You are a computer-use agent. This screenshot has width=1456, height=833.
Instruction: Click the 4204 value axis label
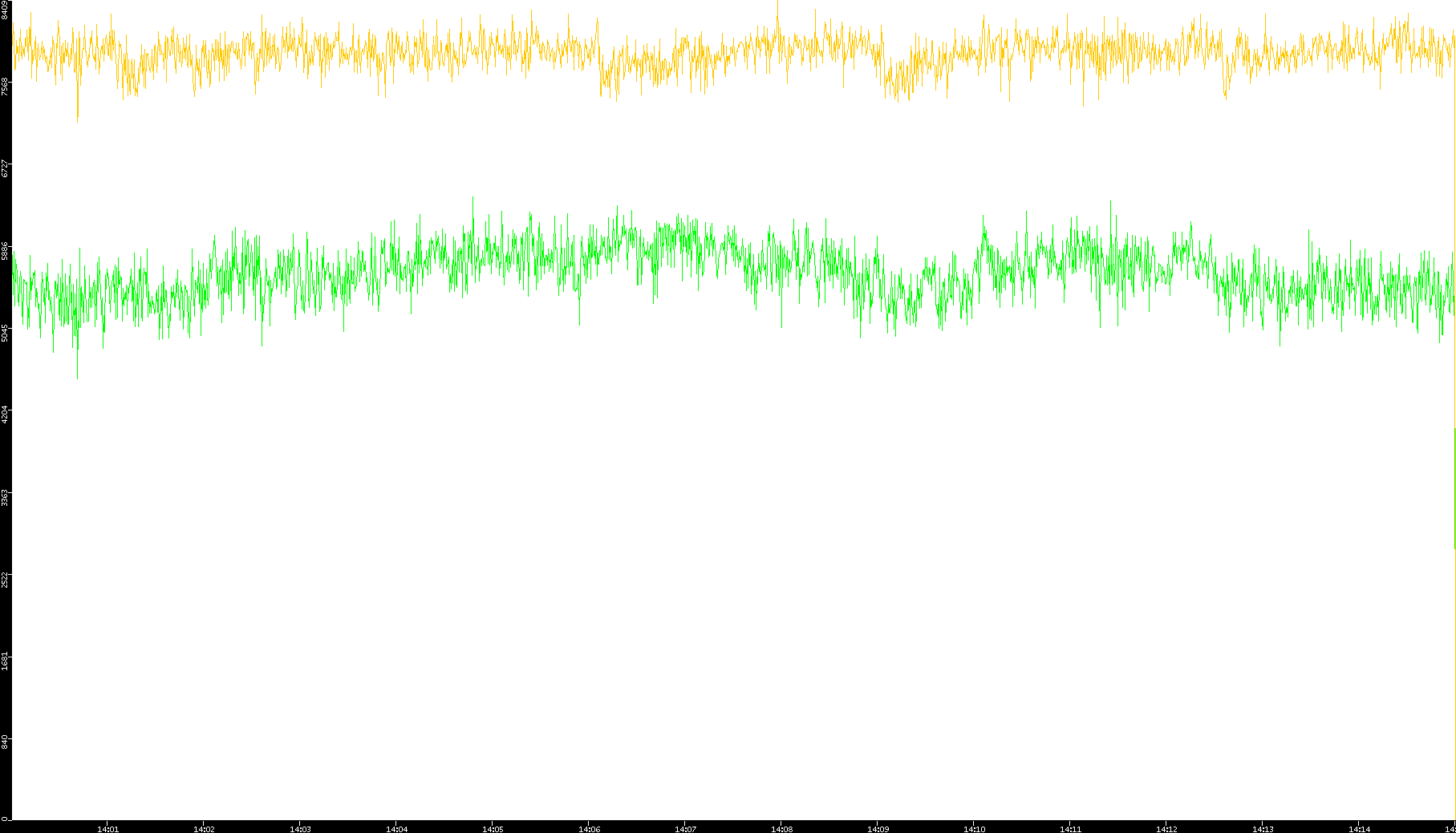(6, 414)
